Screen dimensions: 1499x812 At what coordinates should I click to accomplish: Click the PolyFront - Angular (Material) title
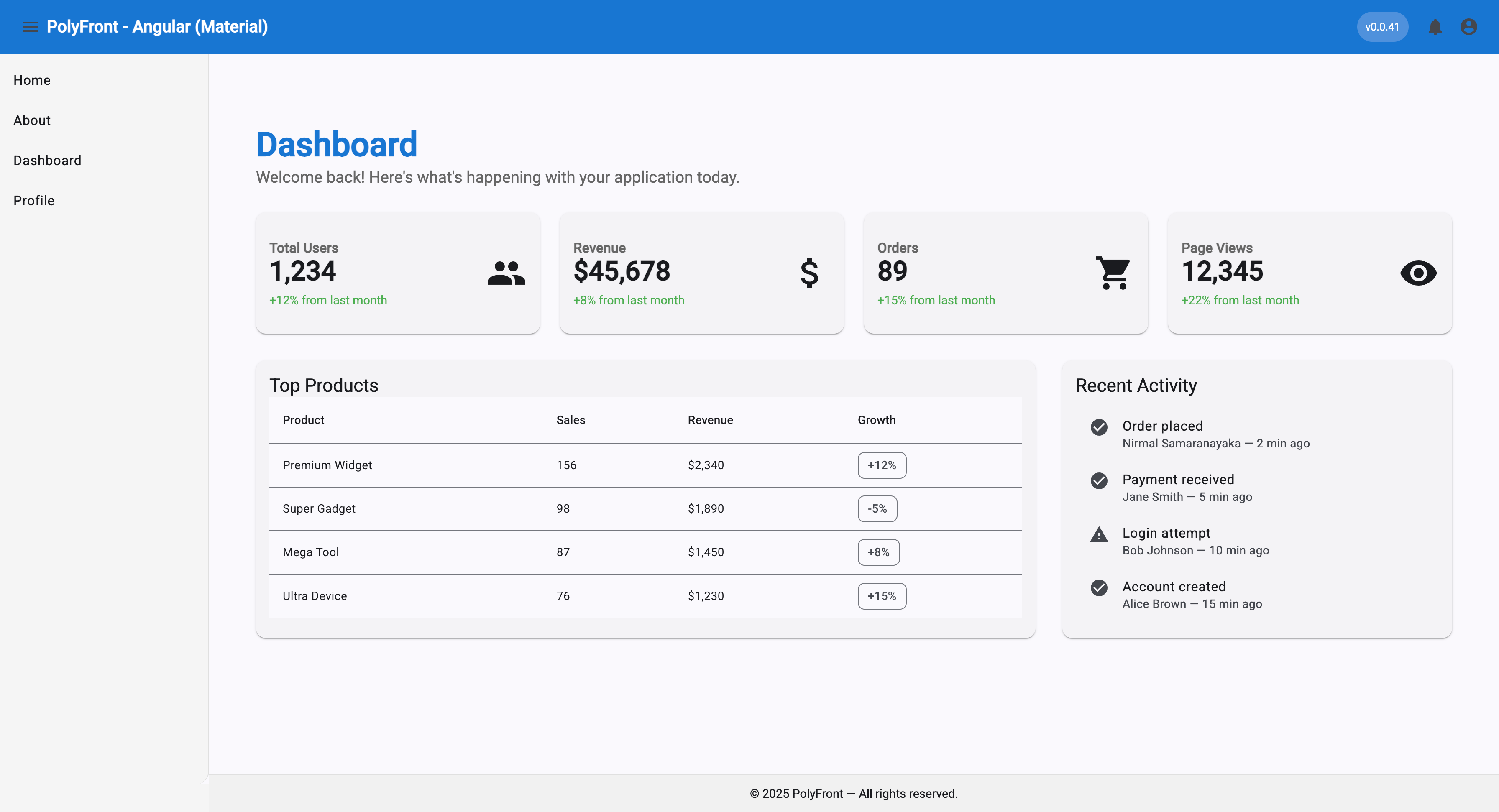(x=157, y=27)
